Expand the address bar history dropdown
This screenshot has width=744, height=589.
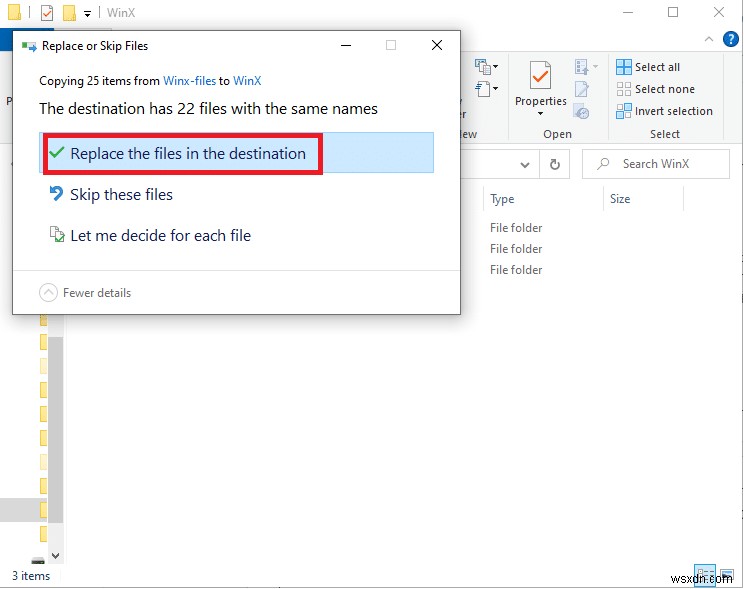click(525, 165)
